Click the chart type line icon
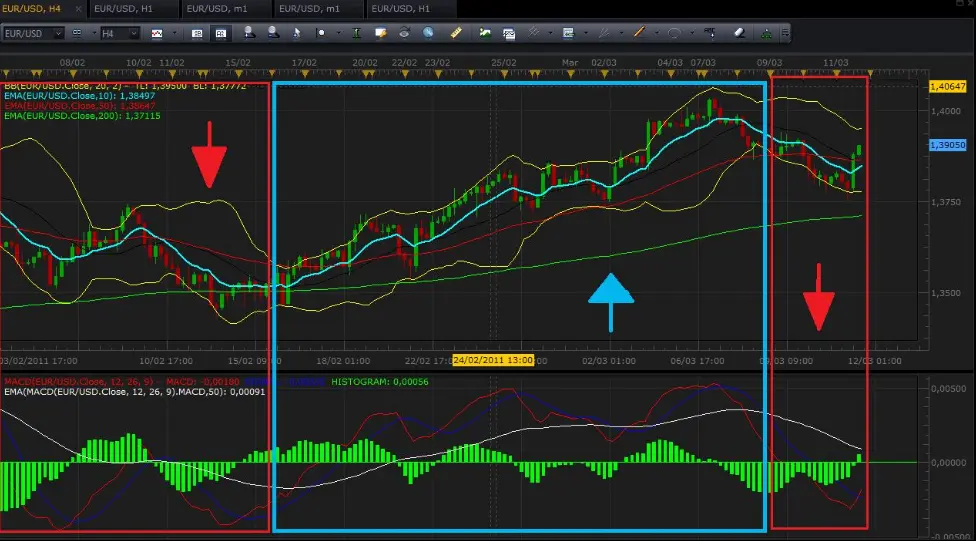The image size is (976, 541). click(157, 33)
